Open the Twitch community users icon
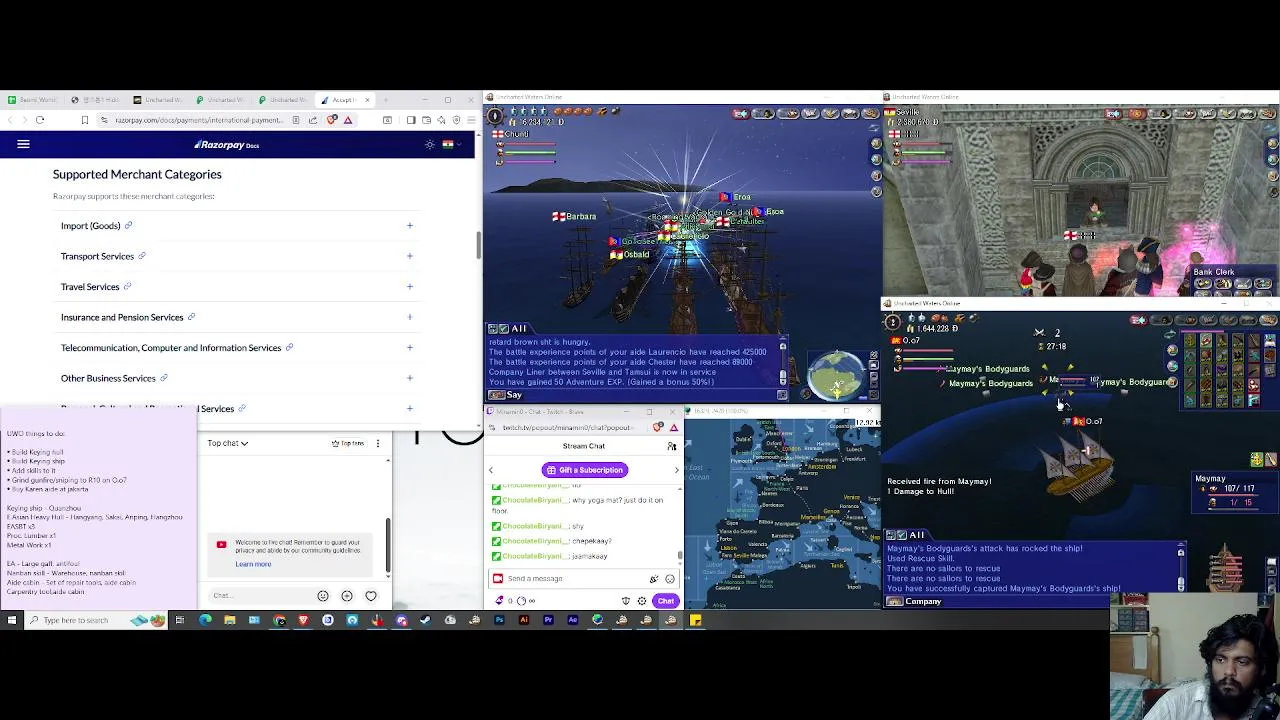Screen dimensions: 1280x720 coord(672,446)
